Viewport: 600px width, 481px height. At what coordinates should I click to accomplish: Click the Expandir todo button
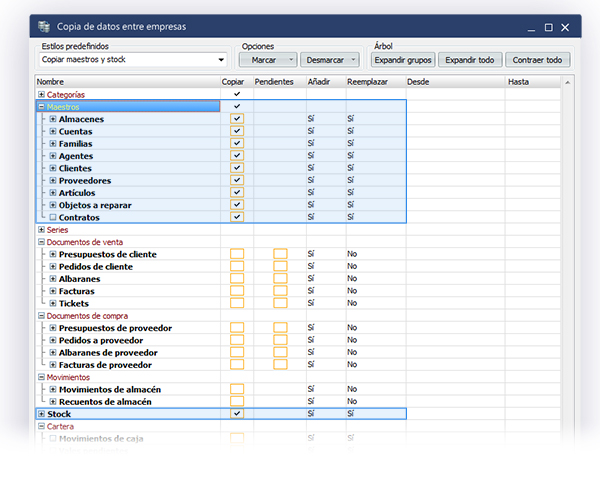pyautogui.click(x=470, y=60)
